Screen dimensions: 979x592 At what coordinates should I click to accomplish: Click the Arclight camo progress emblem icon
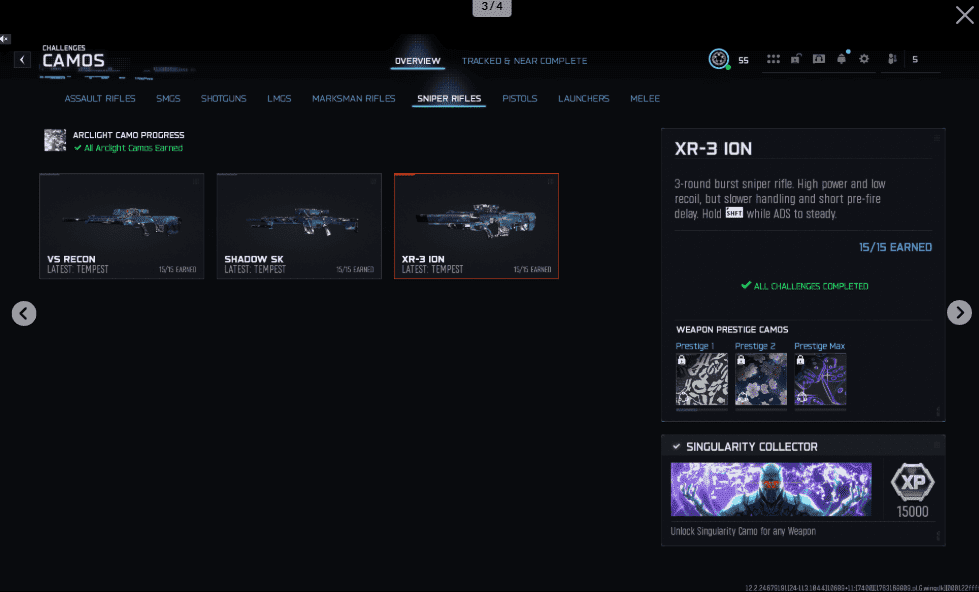click(54, 140)
